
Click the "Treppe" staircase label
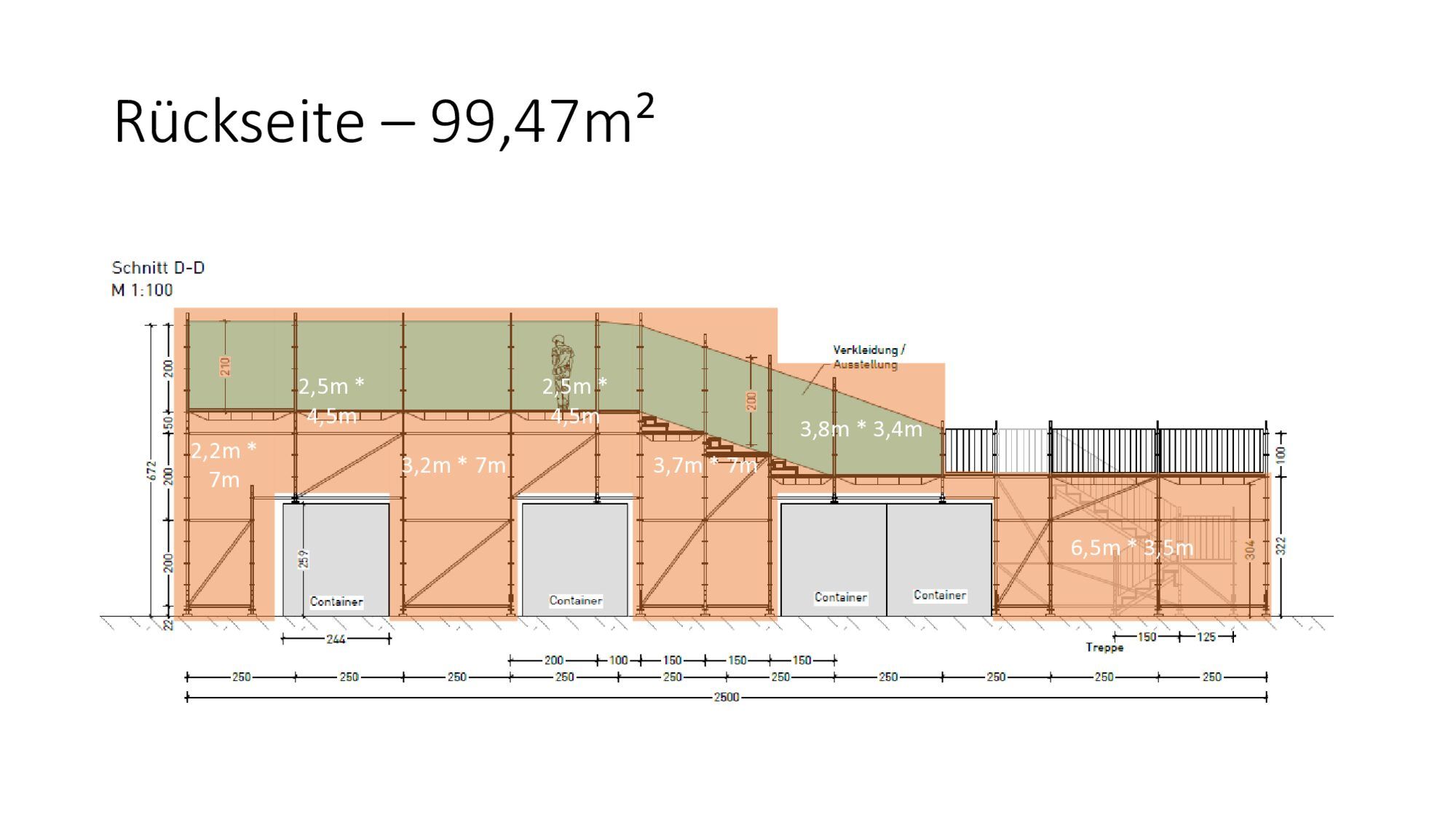pos(1104,647)
